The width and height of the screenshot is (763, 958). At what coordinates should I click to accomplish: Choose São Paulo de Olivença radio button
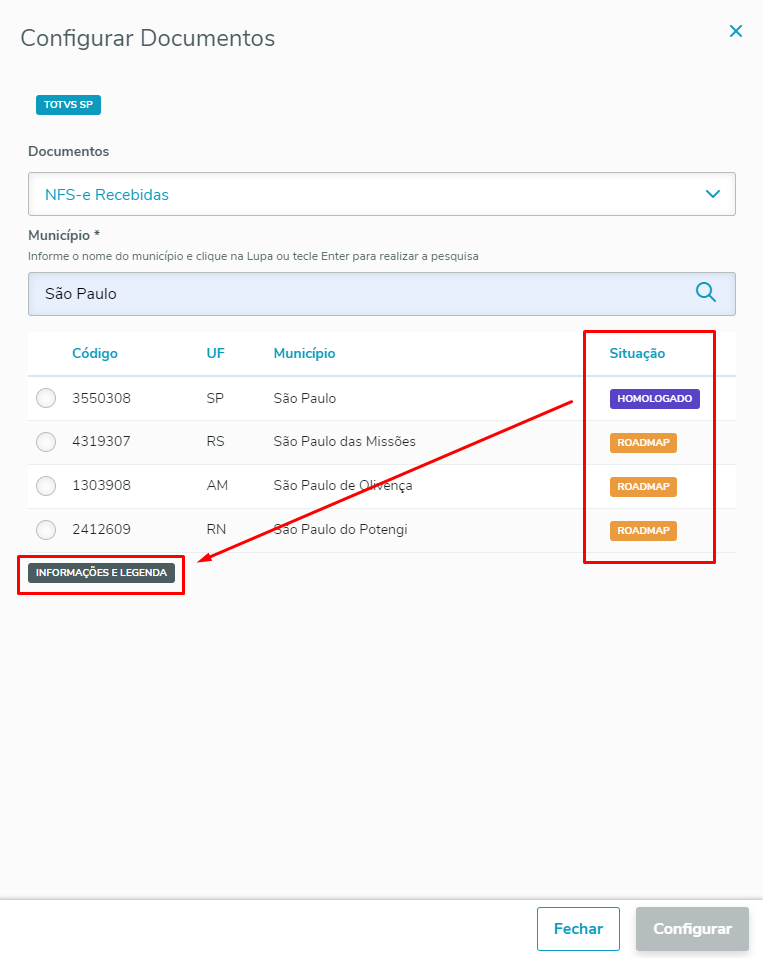coord(46,486)
